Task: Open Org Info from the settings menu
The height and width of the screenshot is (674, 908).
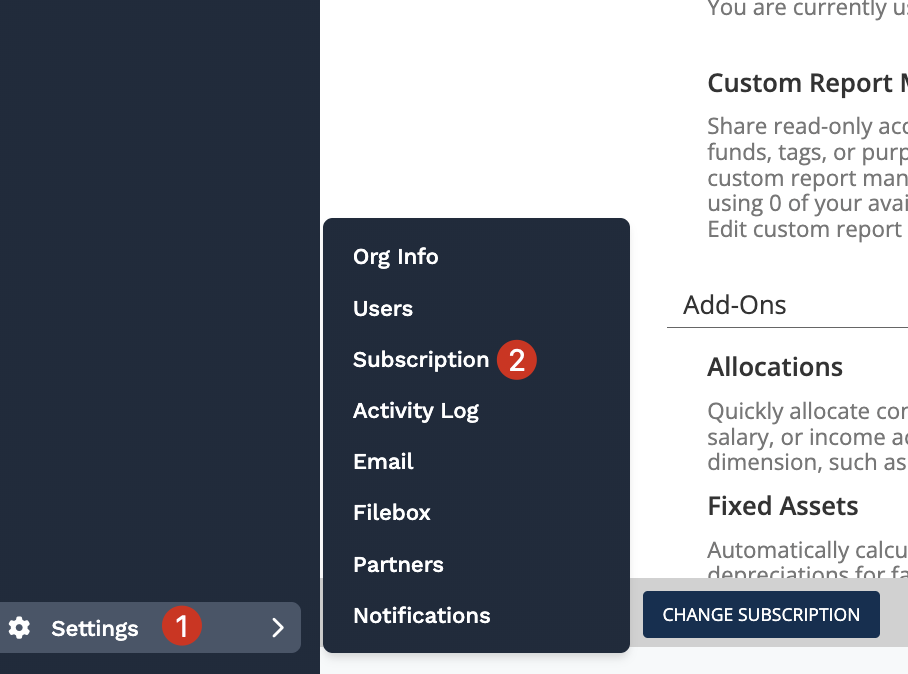Action: (x=395, y=257)
